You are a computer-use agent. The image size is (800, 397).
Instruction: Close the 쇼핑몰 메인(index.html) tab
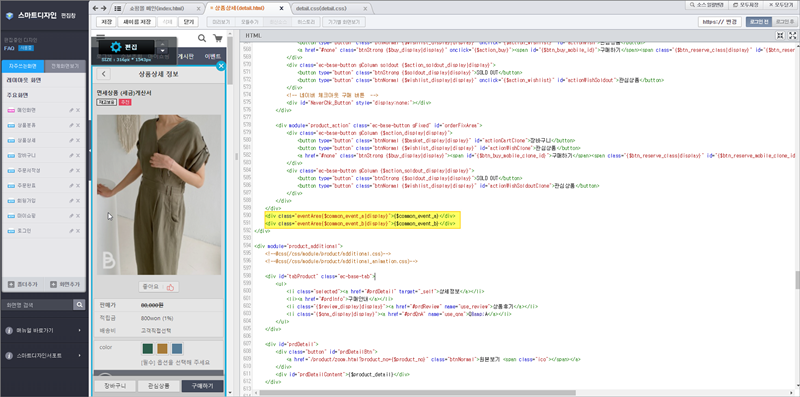pyautogui.click(x=197, y=9)
